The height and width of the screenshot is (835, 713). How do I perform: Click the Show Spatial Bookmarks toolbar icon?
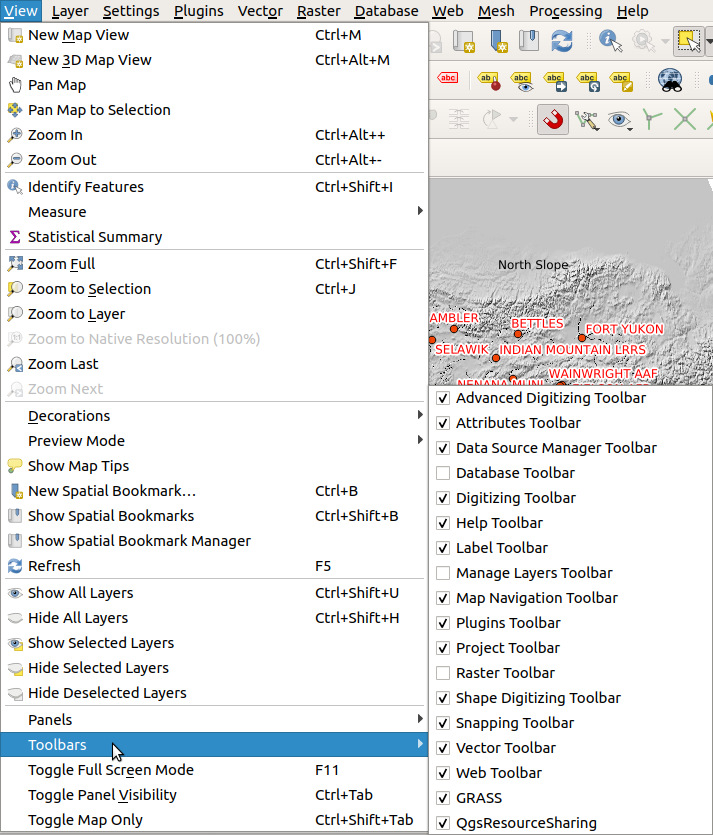pos(530,41)
